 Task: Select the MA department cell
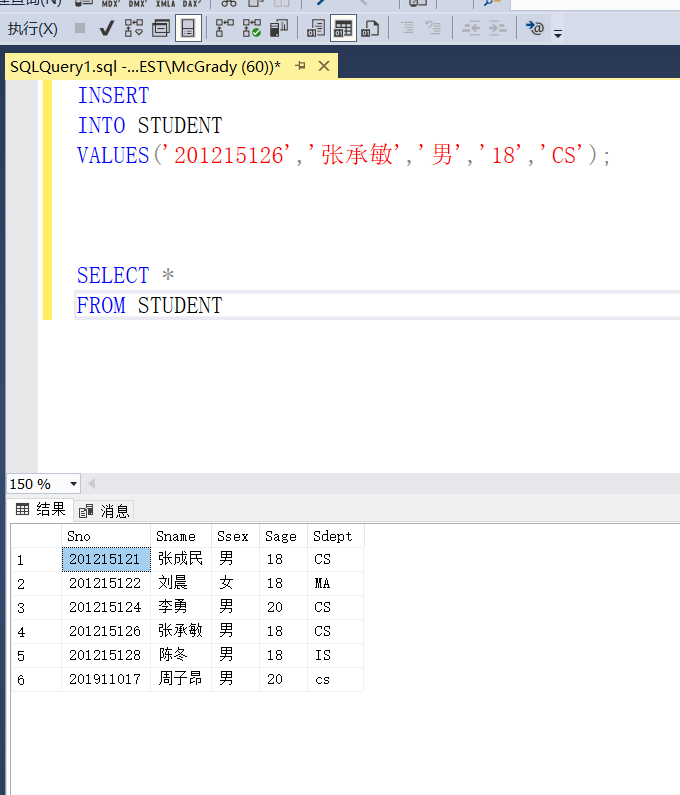point(336,583)
